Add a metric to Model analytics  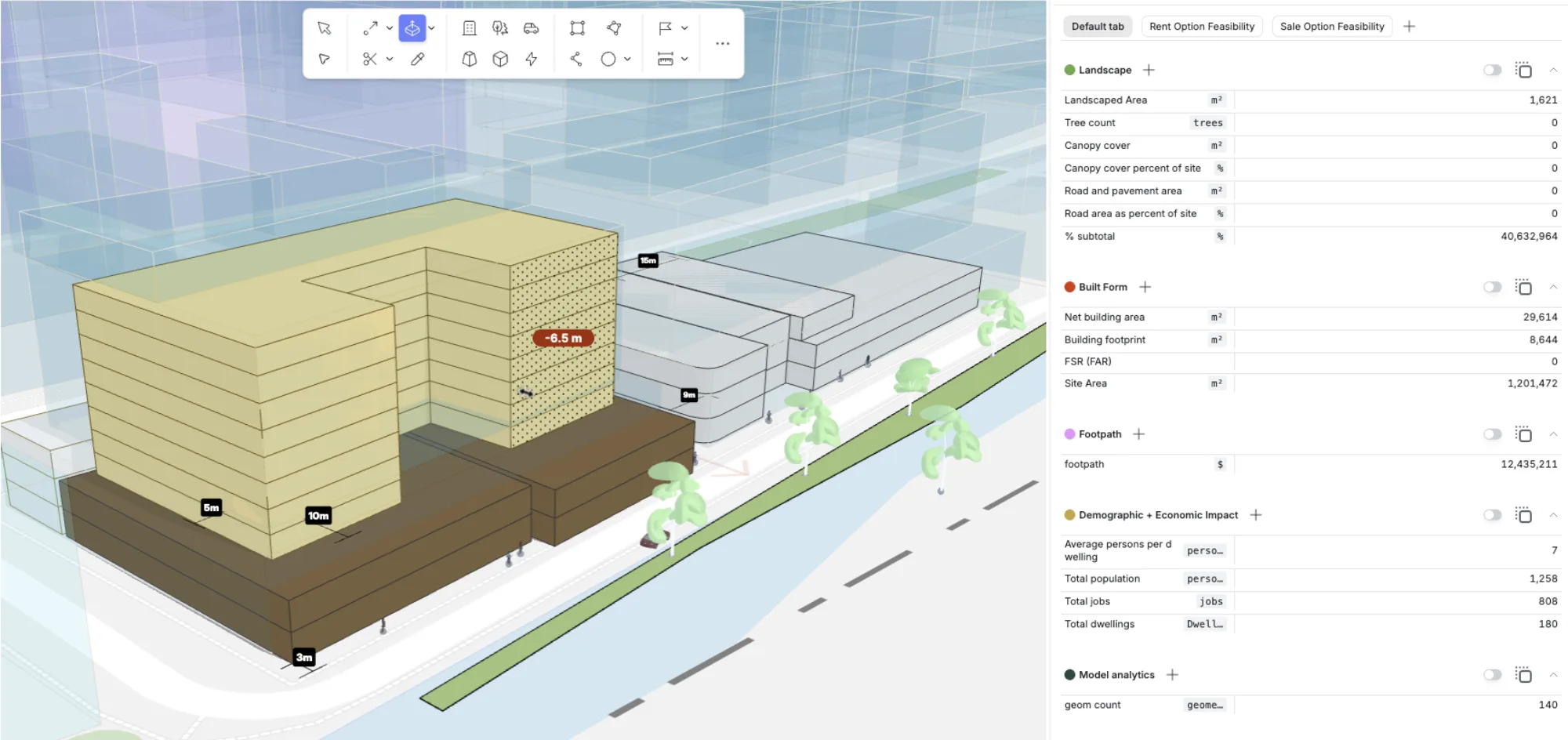click(1172, 675)
